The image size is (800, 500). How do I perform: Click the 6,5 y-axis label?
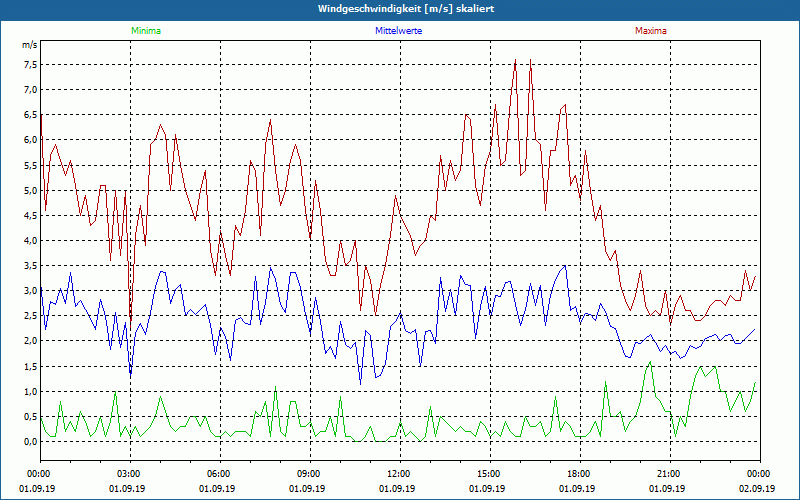[30, 115]
